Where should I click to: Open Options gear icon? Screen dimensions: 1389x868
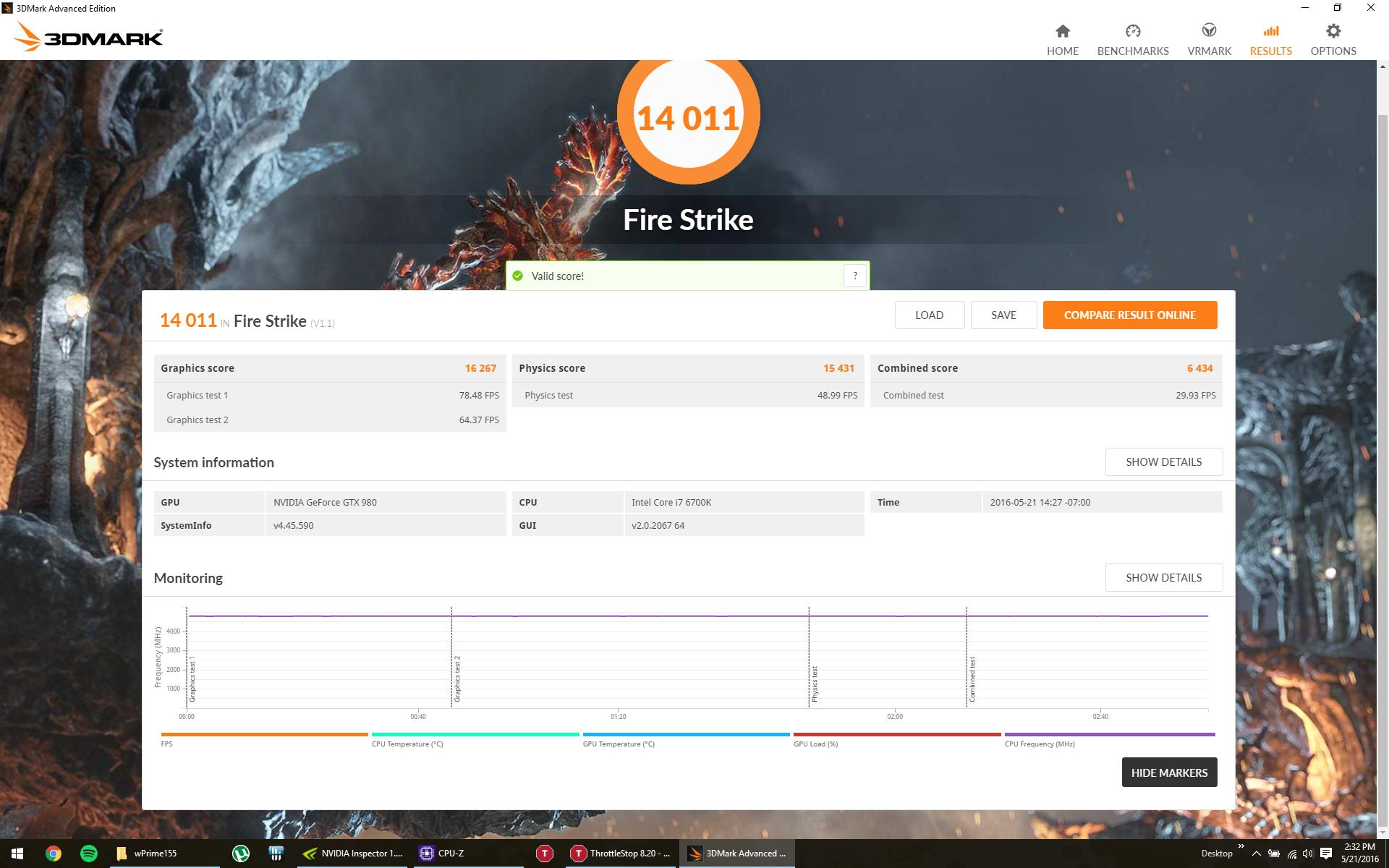pos(1333,31)
